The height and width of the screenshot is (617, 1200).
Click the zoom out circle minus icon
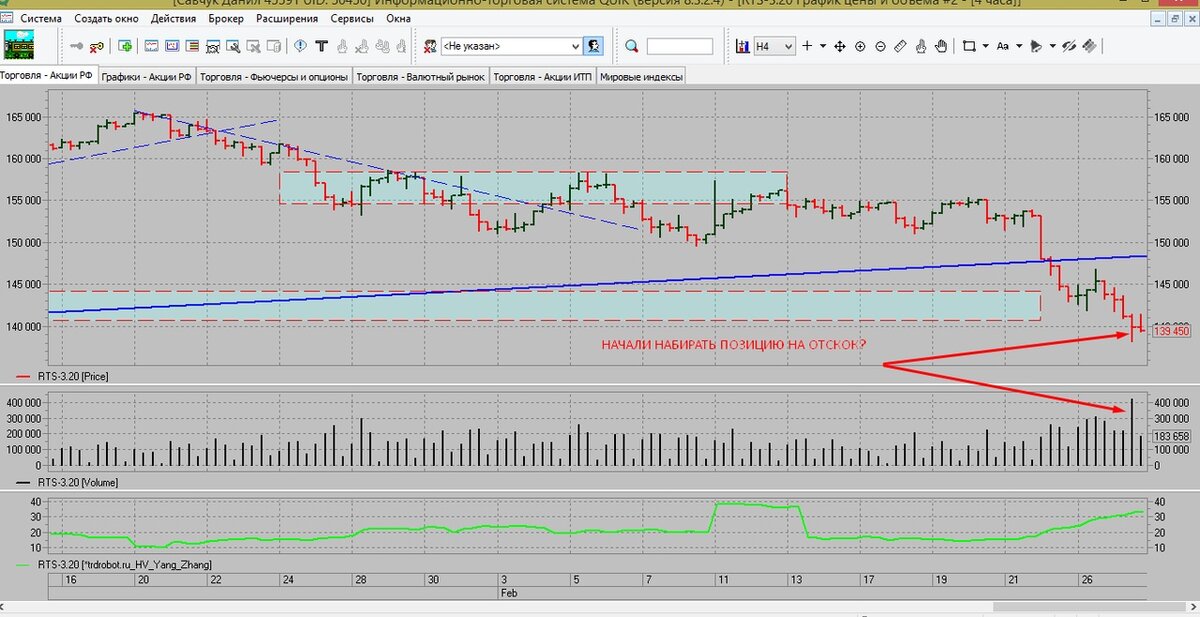click(x=880, y=46)
